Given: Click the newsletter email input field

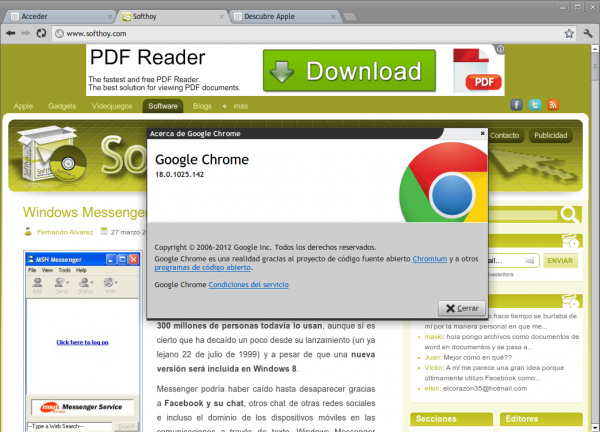Looking at the screenshot, I should (512, 261).
